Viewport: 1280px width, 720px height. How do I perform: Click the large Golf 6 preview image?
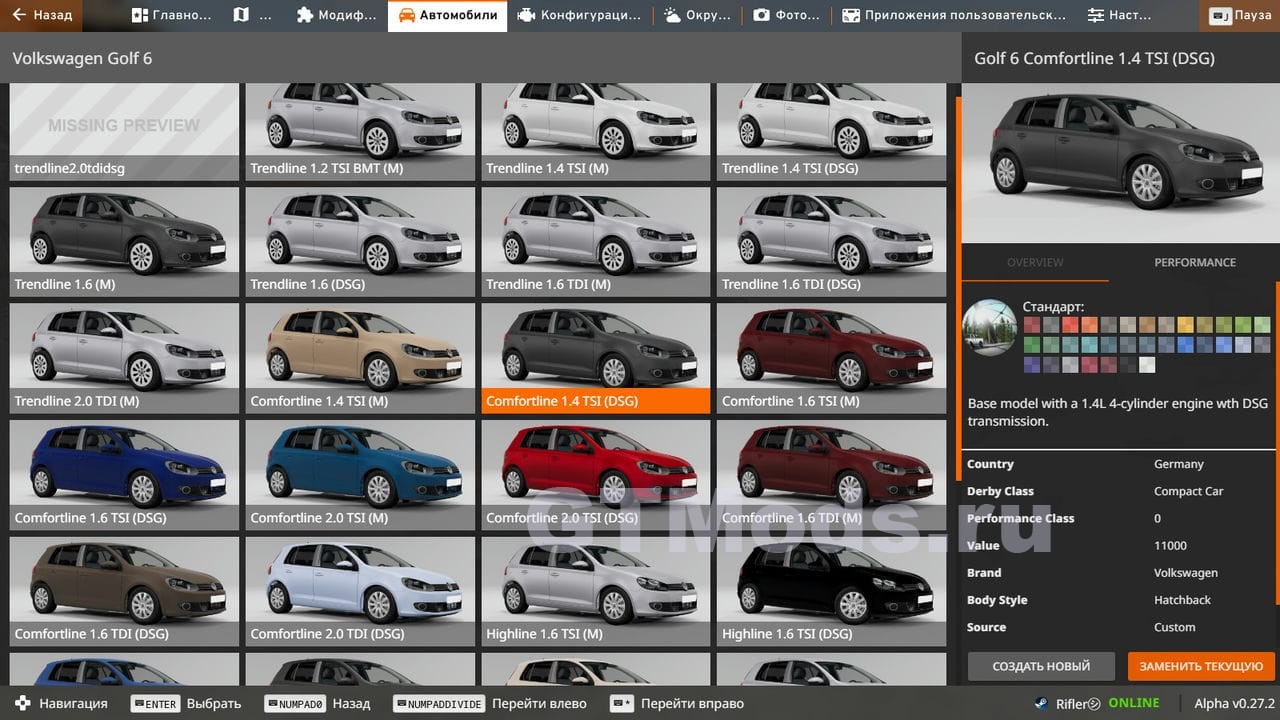coord(1121,163)
